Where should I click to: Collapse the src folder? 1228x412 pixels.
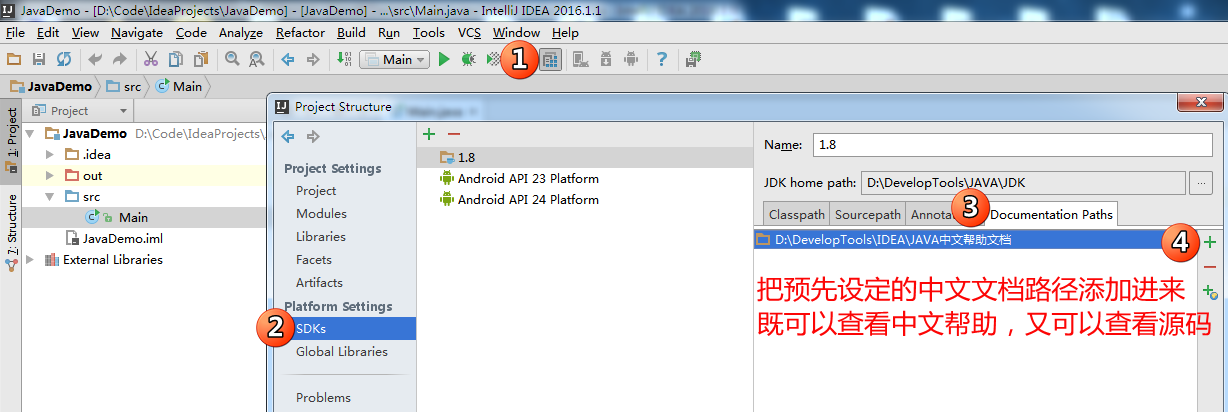pos(51,196)
